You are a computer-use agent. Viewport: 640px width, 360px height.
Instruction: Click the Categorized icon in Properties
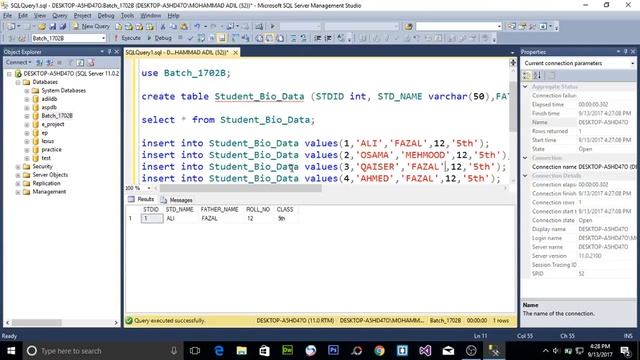click(x=527, y=76)
